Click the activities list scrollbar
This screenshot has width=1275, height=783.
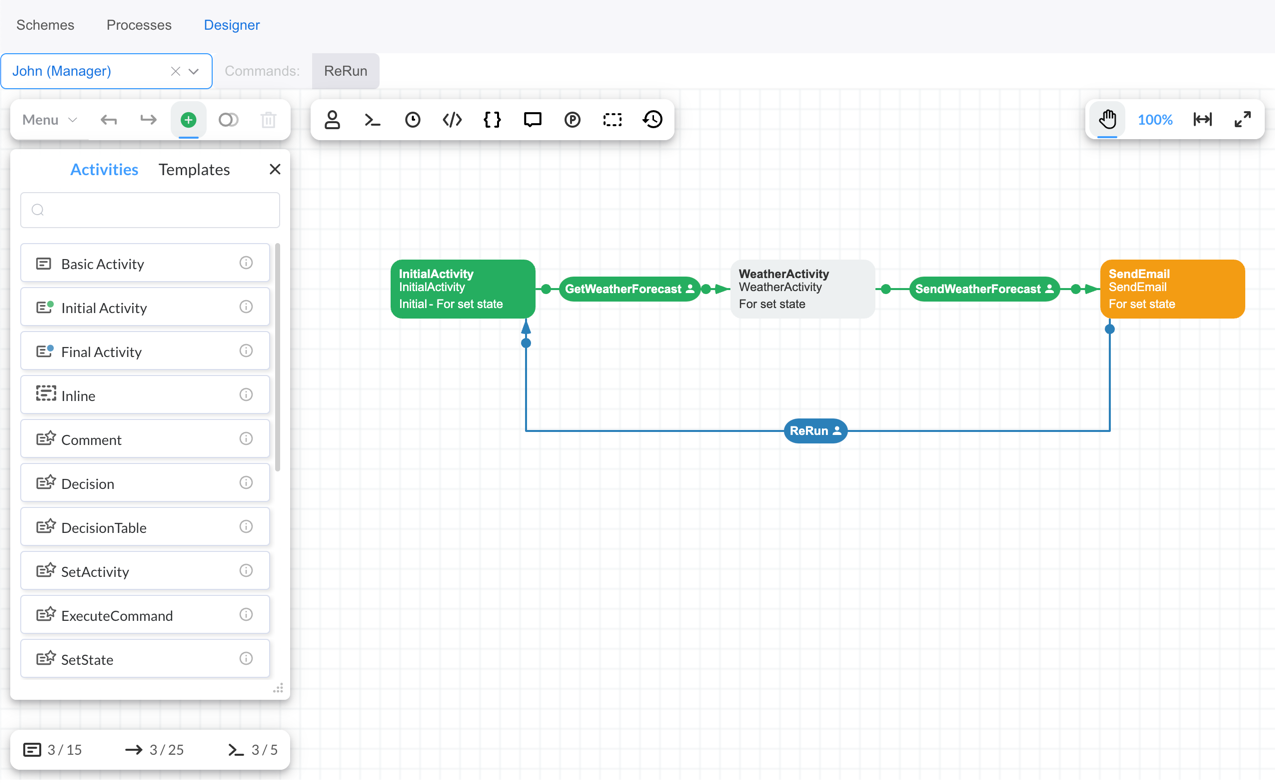[277, 358]
